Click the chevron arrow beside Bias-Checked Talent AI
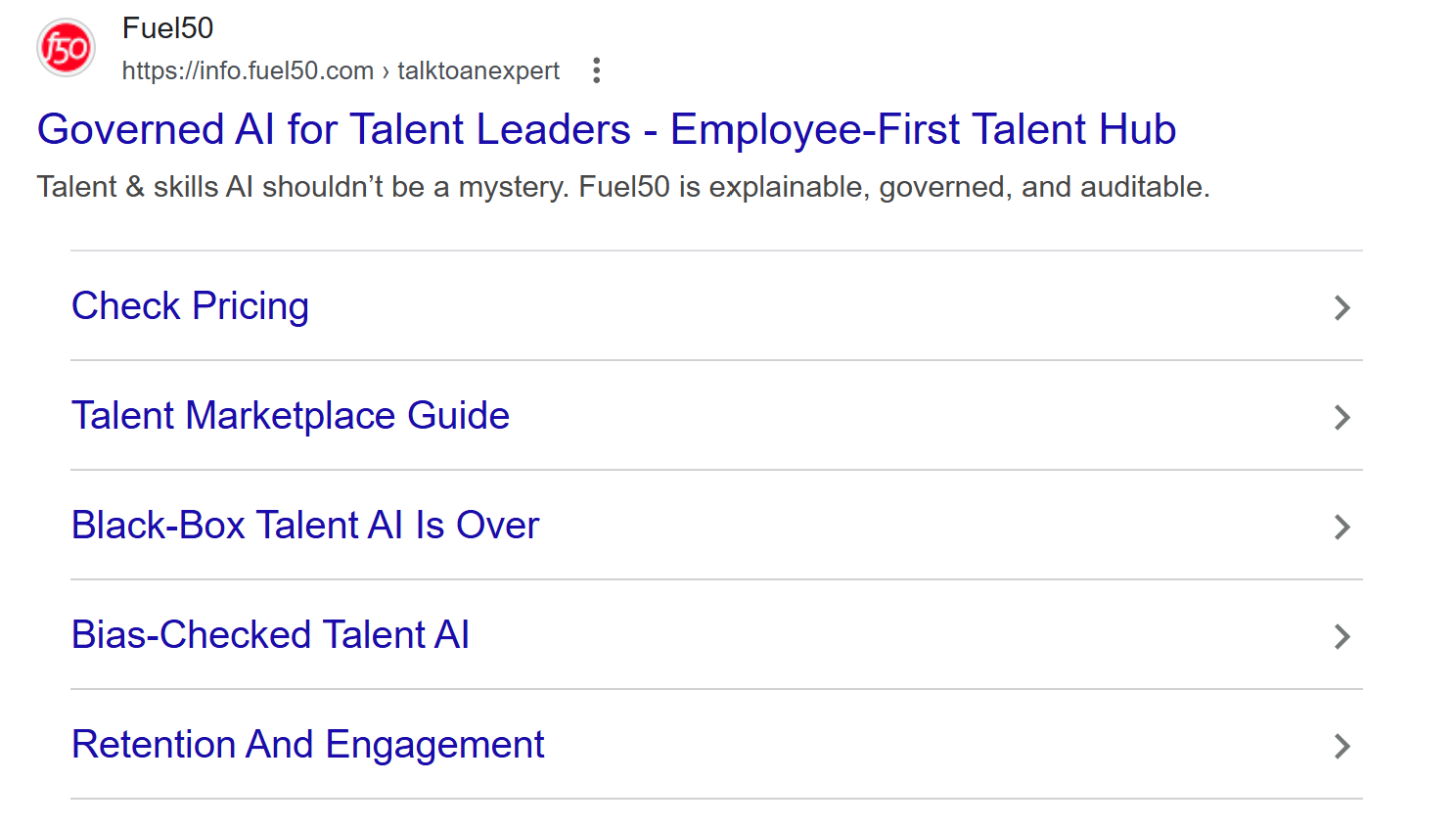1456x828 pixels. pyautogui.click(x=1342, y=636)
